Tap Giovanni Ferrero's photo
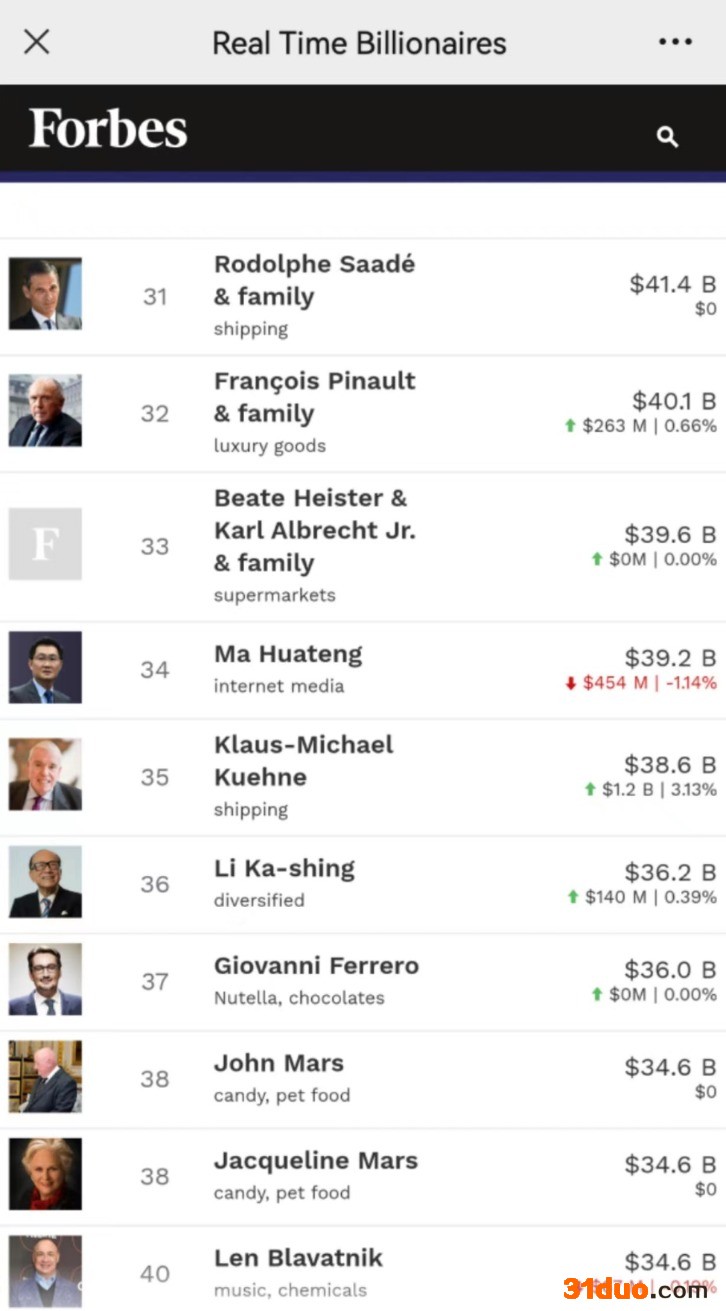 pos(45,979)
